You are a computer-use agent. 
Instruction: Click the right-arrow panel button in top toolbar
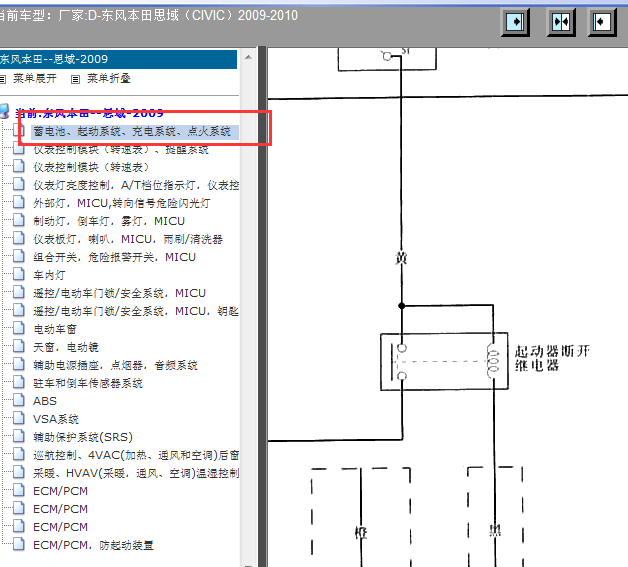click(515, 22)
